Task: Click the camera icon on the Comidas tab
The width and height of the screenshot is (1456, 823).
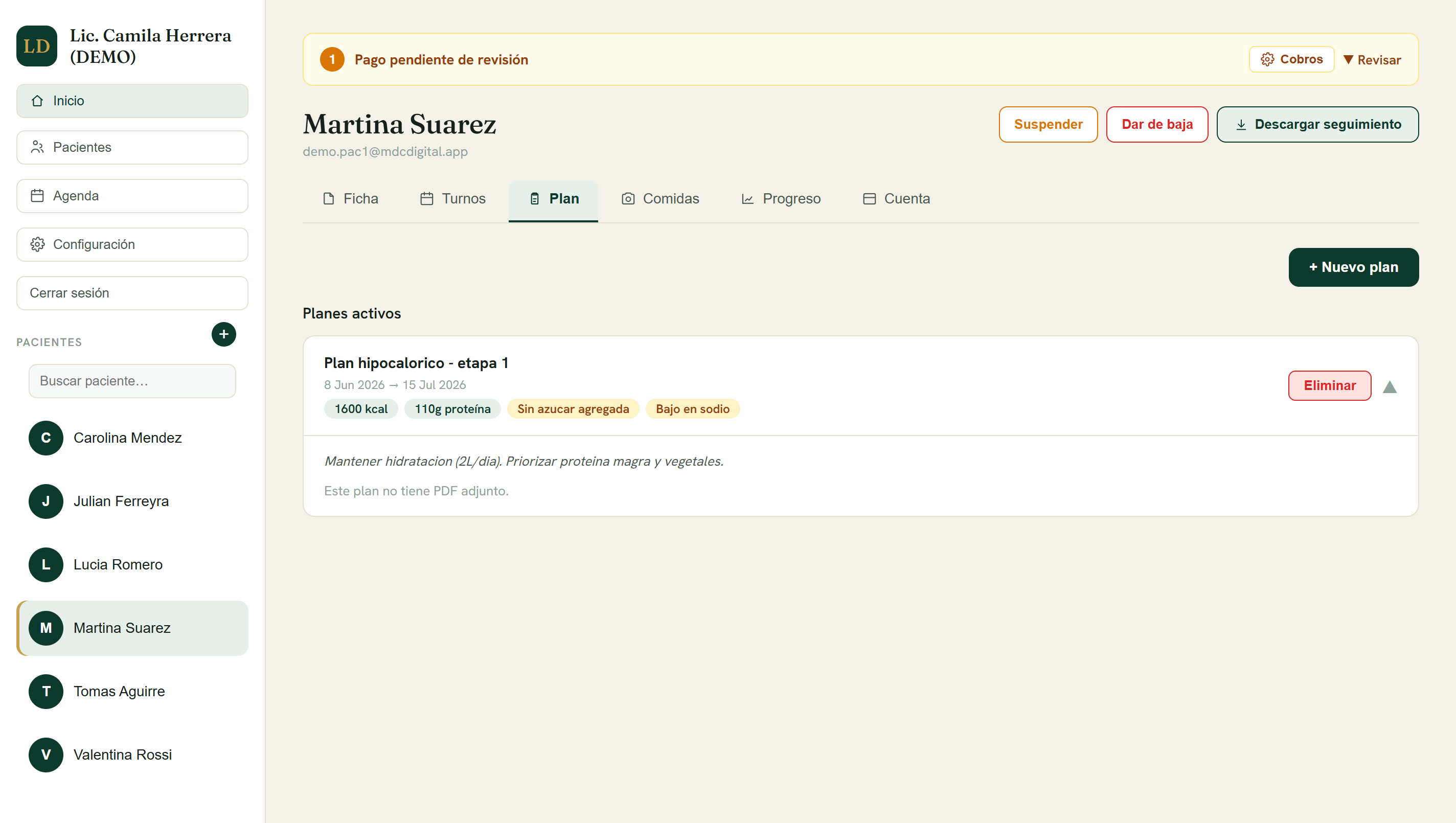Action: tap(628, 198)
